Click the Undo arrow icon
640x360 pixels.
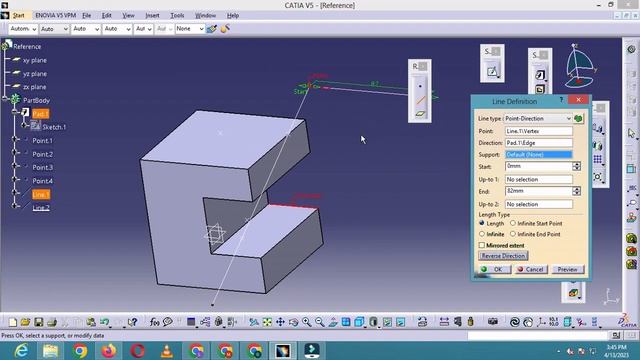coord(104,322)
